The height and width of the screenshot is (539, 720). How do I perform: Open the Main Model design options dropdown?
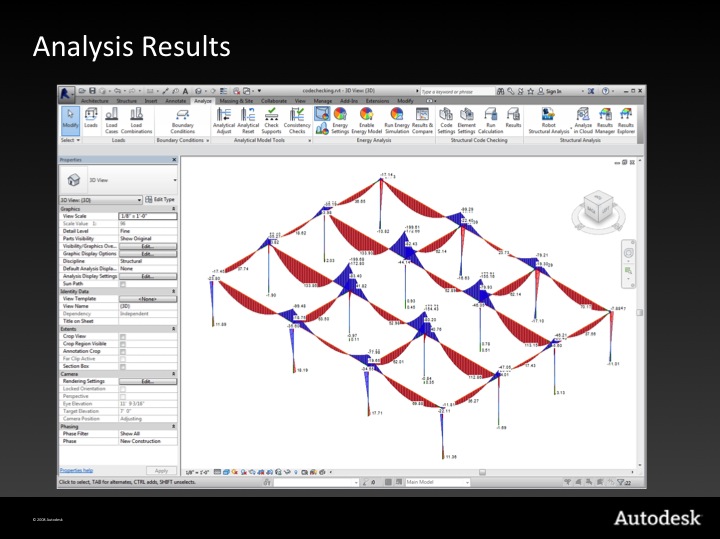[x=437, y=482]
